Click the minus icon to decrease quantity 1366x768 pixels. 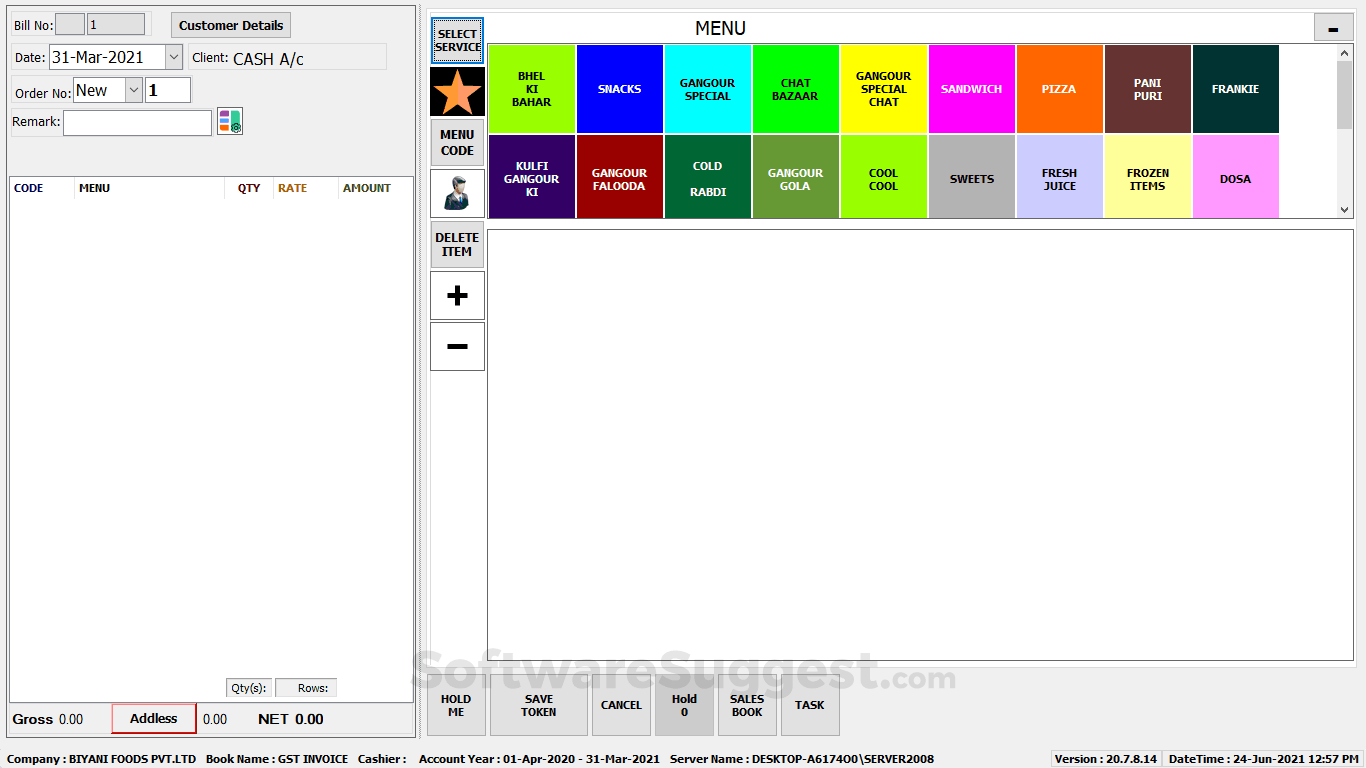[457, 346]
